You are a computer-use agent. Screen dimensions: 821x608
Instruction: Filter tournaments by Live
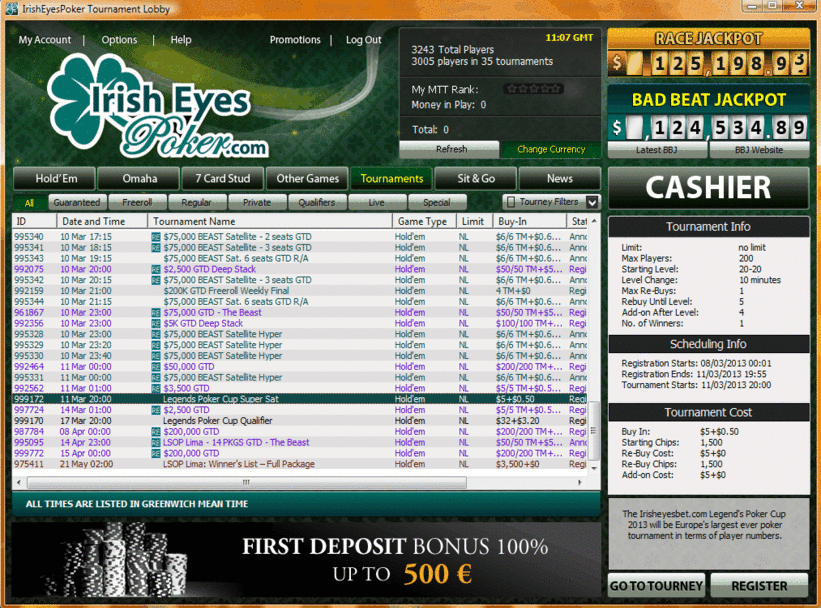coord(377,203)
